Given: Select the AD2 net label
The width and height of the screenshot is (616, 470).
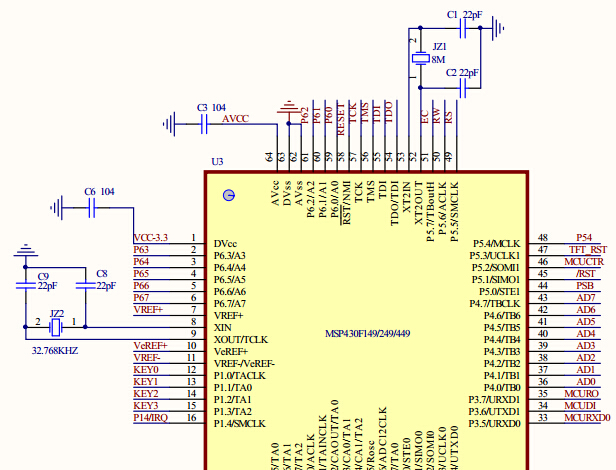Looking at the screenshot, I should click(x=586, y=358).
